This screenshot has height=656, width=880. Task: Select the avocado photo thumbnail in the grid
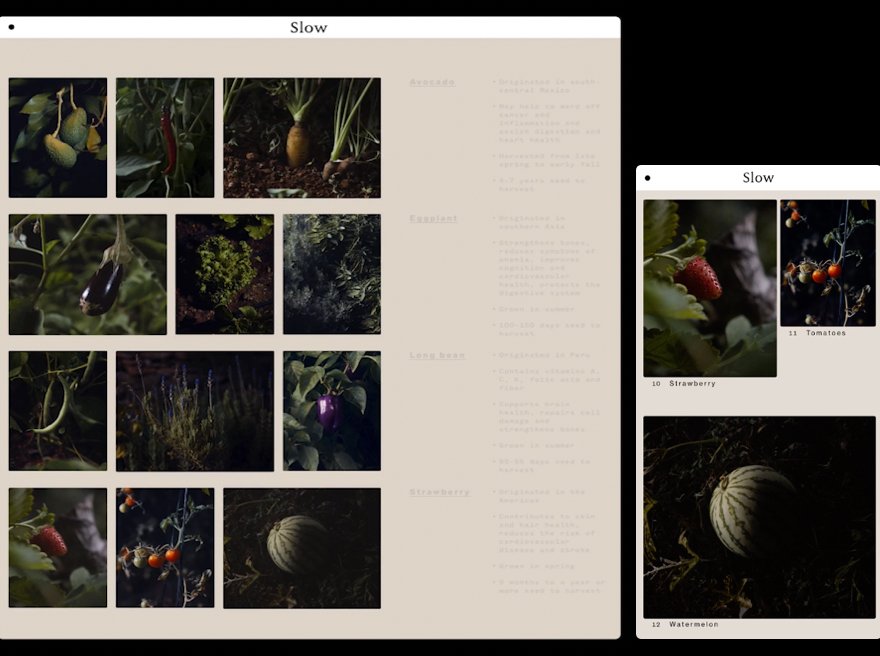click(58, 137)
